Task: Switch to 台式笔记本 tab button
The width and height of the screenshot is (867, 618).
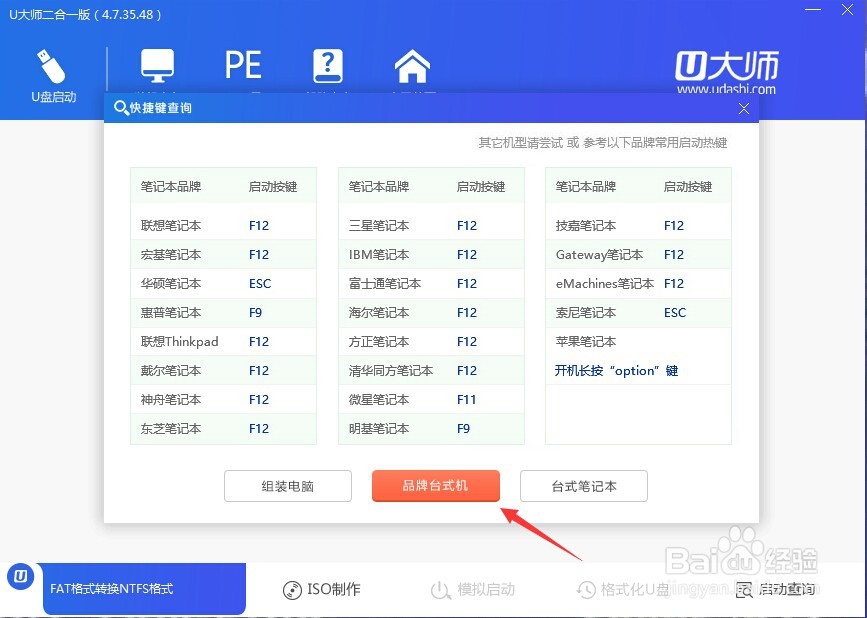Action: (584, 486)
